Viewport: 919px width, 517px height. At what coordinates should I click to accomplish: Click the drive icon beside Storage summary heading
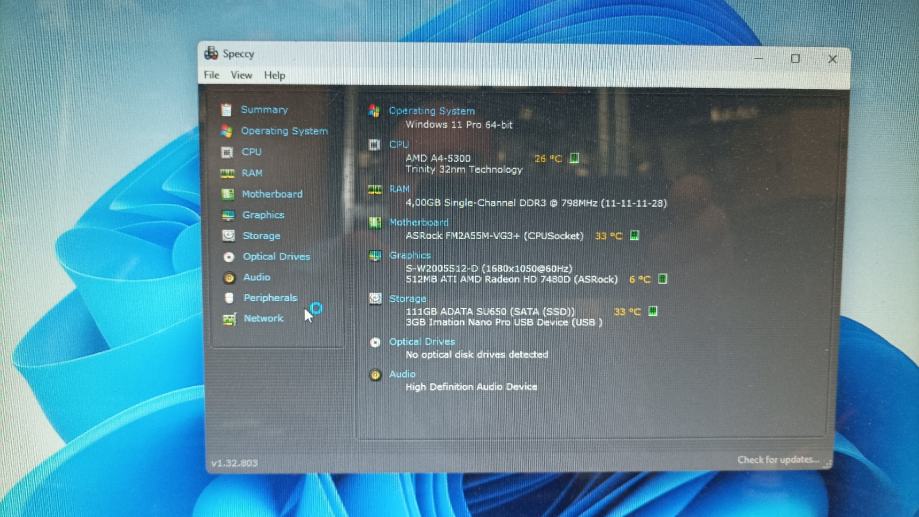375,298
